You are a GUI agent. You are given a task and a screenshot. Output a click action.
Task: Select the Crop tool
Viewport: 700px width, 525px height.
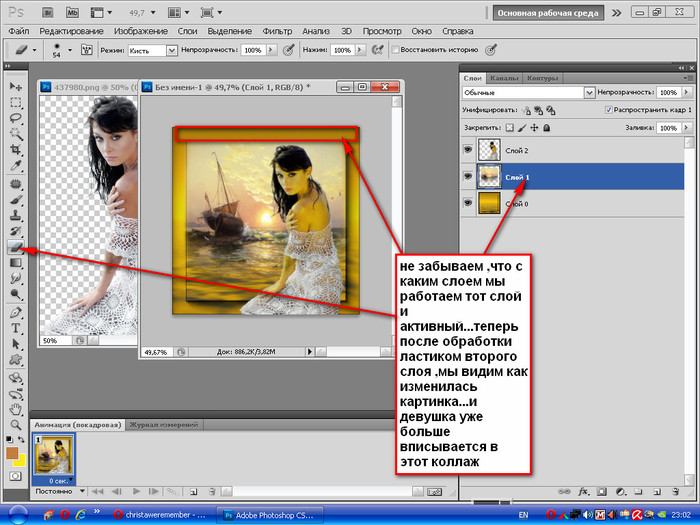point(16,149)
